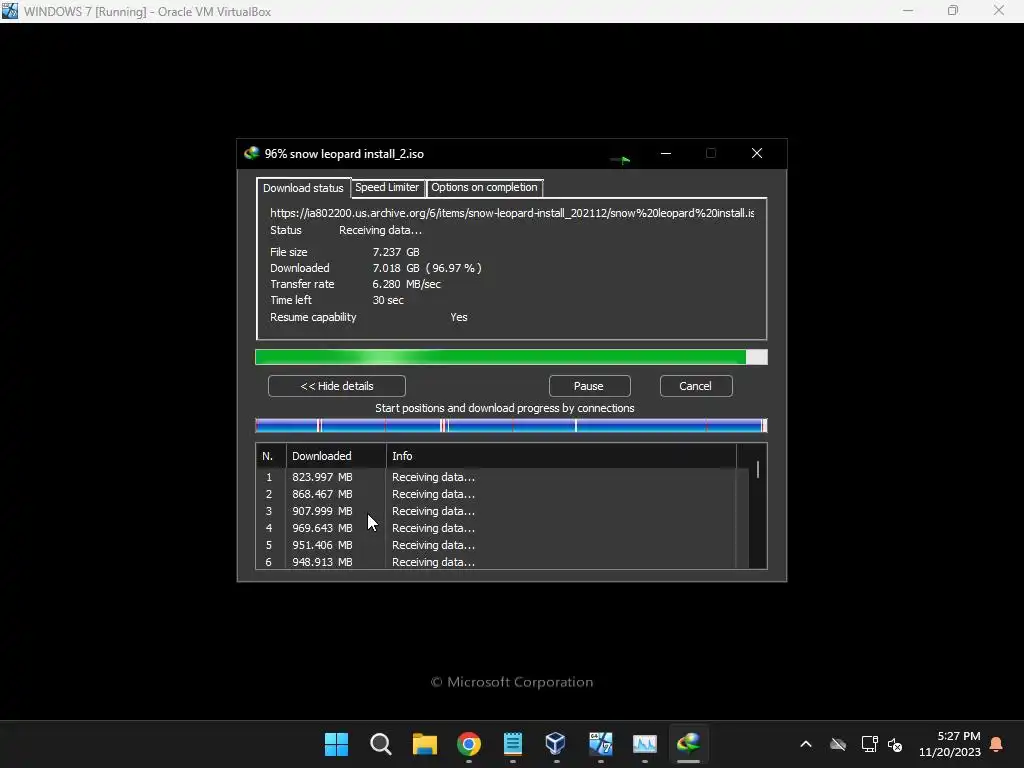The height and width of the screenshot is (768, 1024).
Task: Open the Windows 7 VM taskbar icon
Action: coord(600,744)
